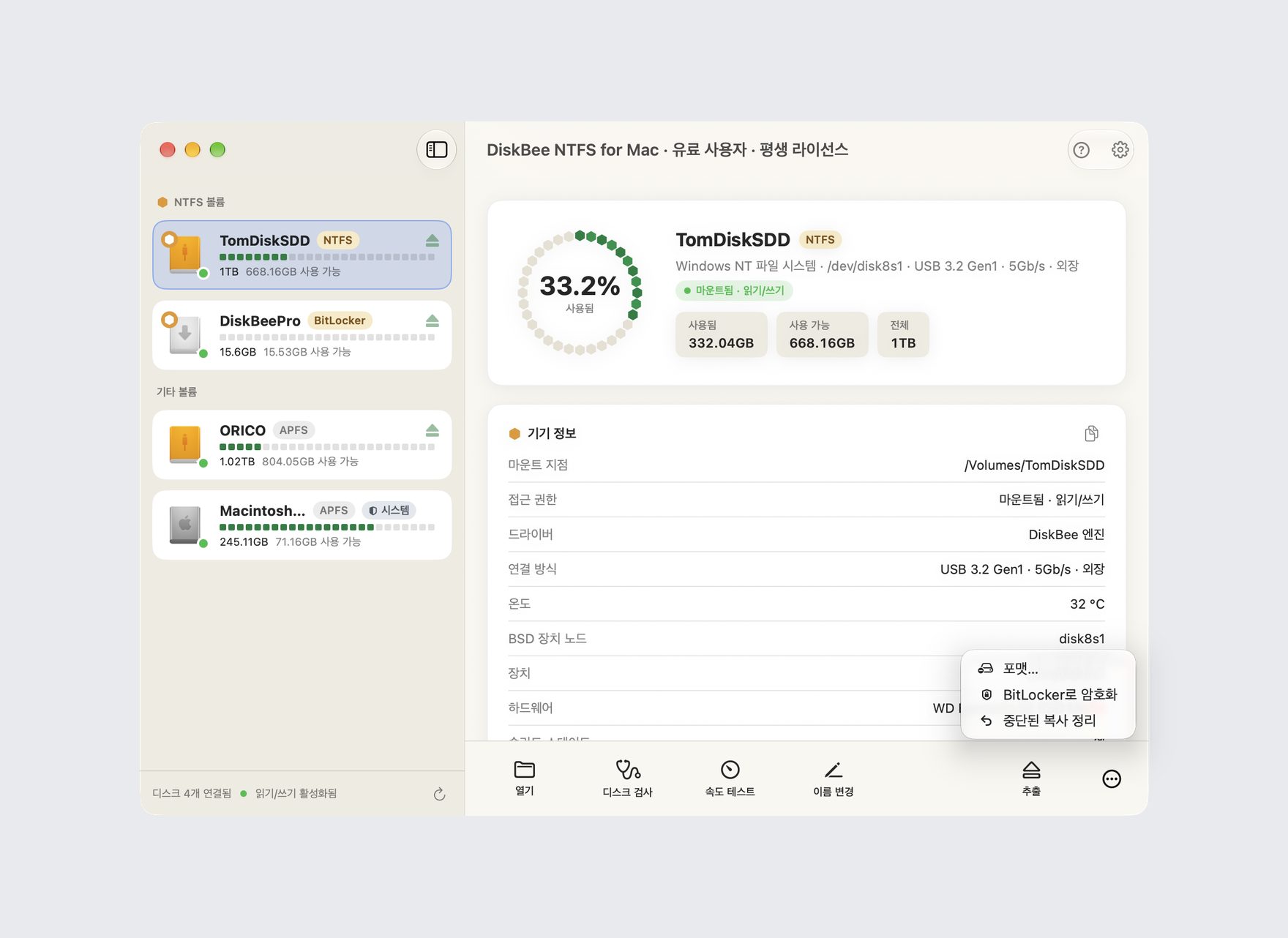This screenshot has width=1288, height=938.
Task: Select the Macintosh system volume
Action: 302,525
